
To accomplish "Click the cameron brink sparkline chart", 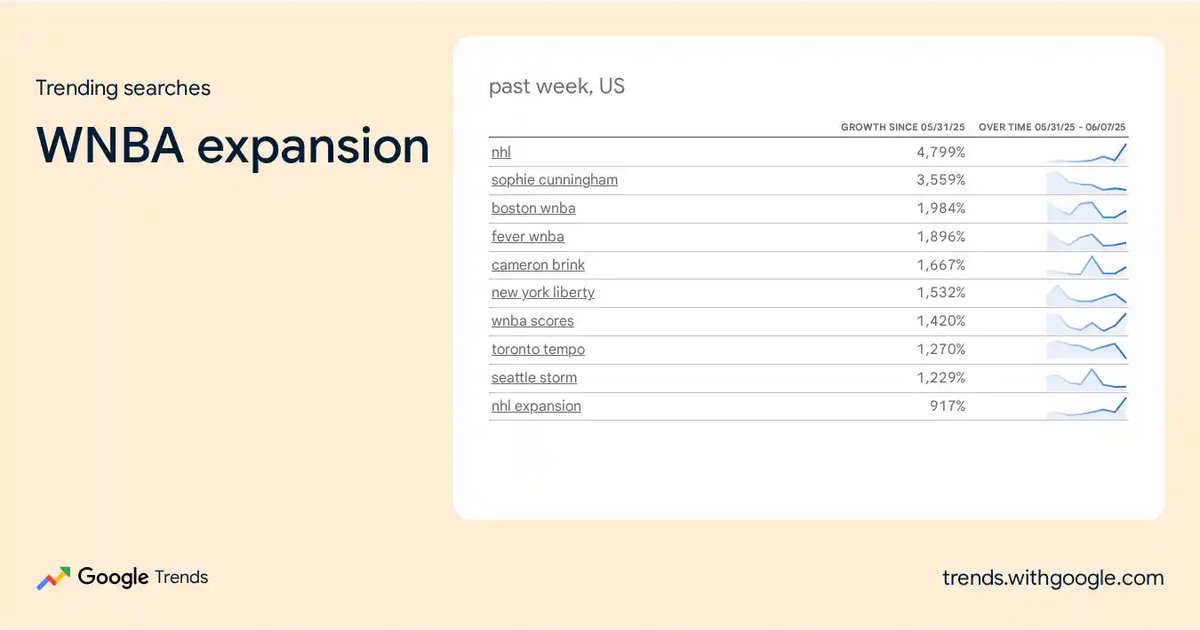I will click(x=1086, y=265).
